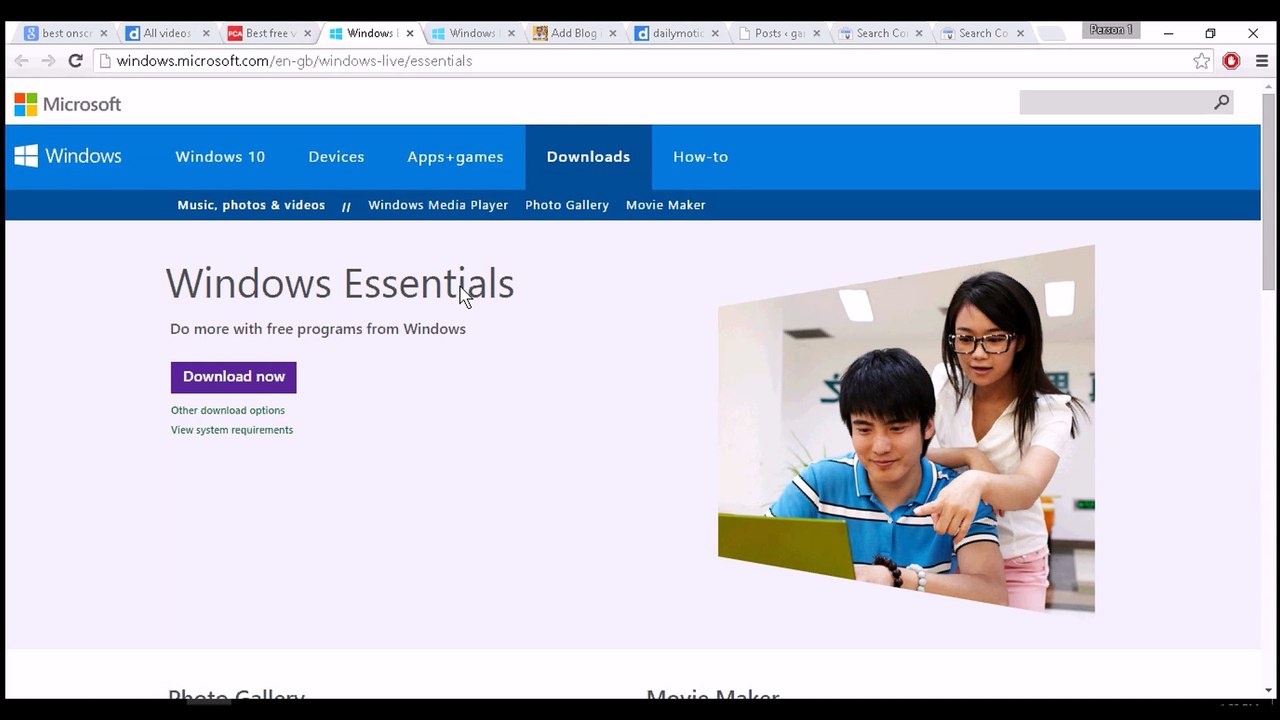Click 'Do more with free programs from Windows' text
The width and height of the screenshot is (1280, 720).
point(318,329)
